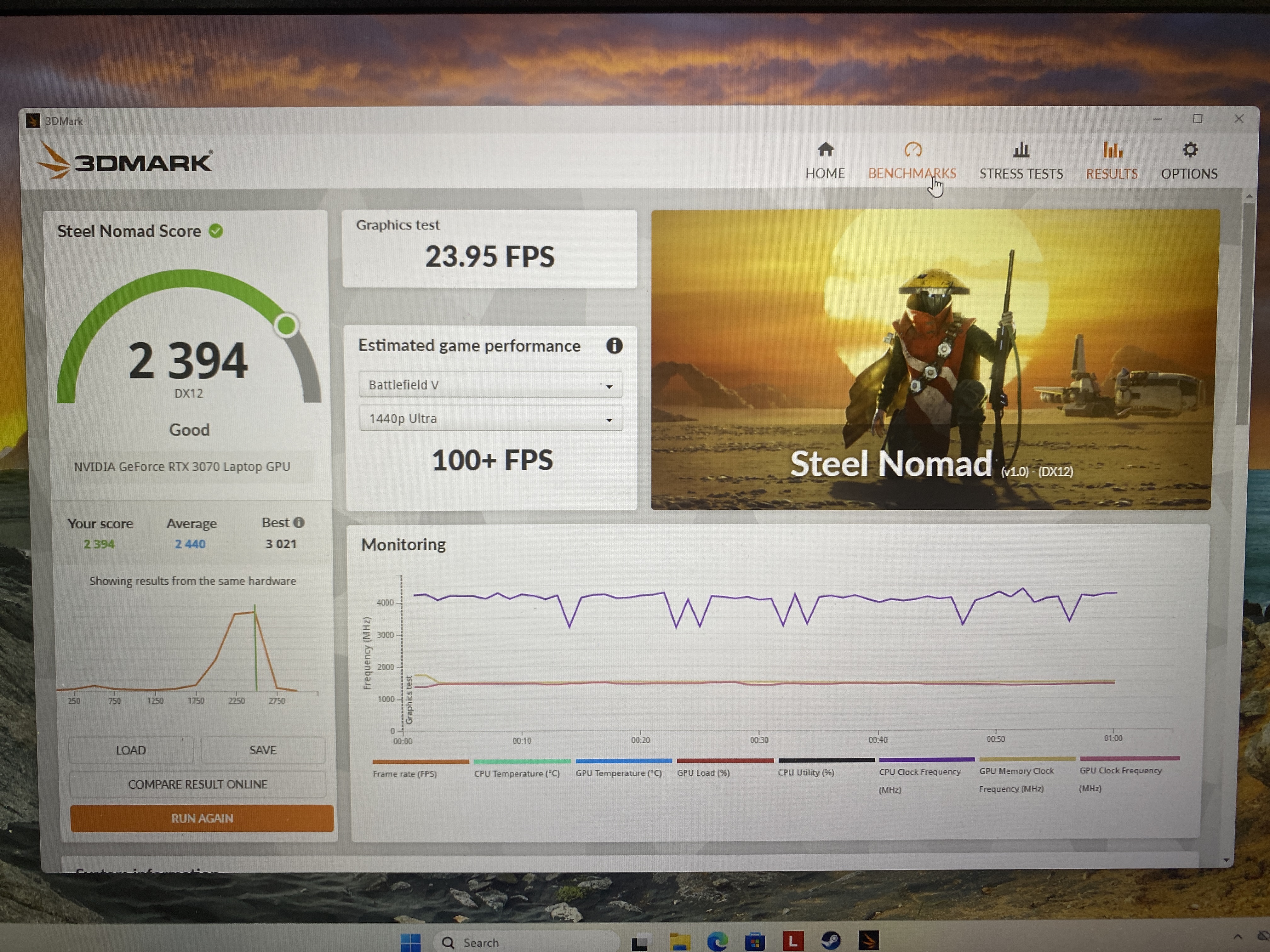The width and height of the screenshot is (1270, 952).
Task: Click the Your score value 2 394
Action: 99,544
